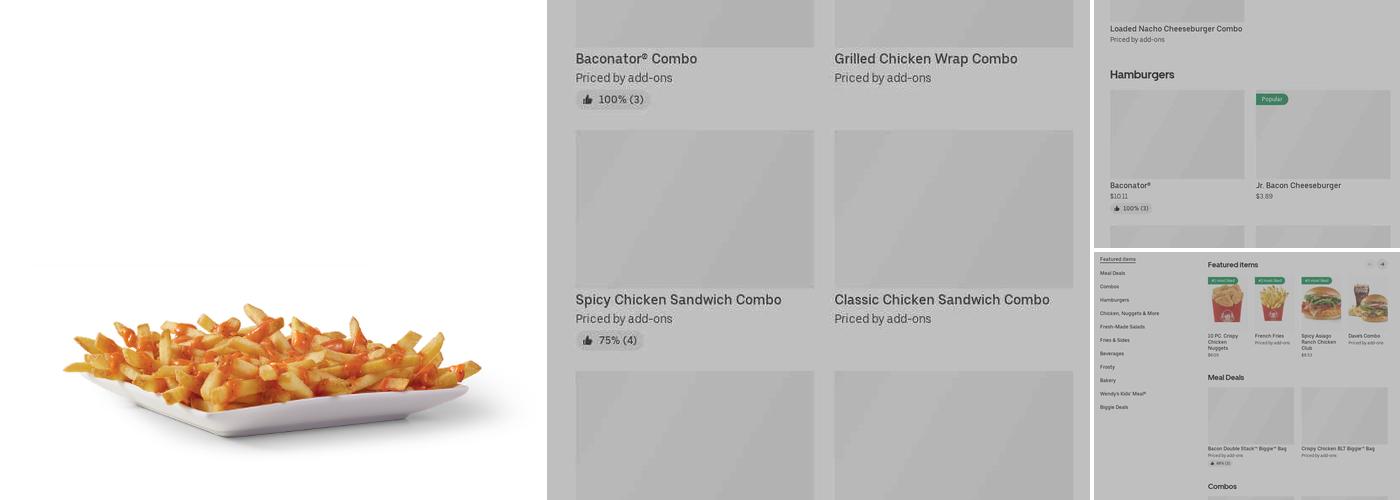Select Hamburgers in the category sidebar
The height and width of the screenshot is (500, 1400).
(x=1114, y=300)
